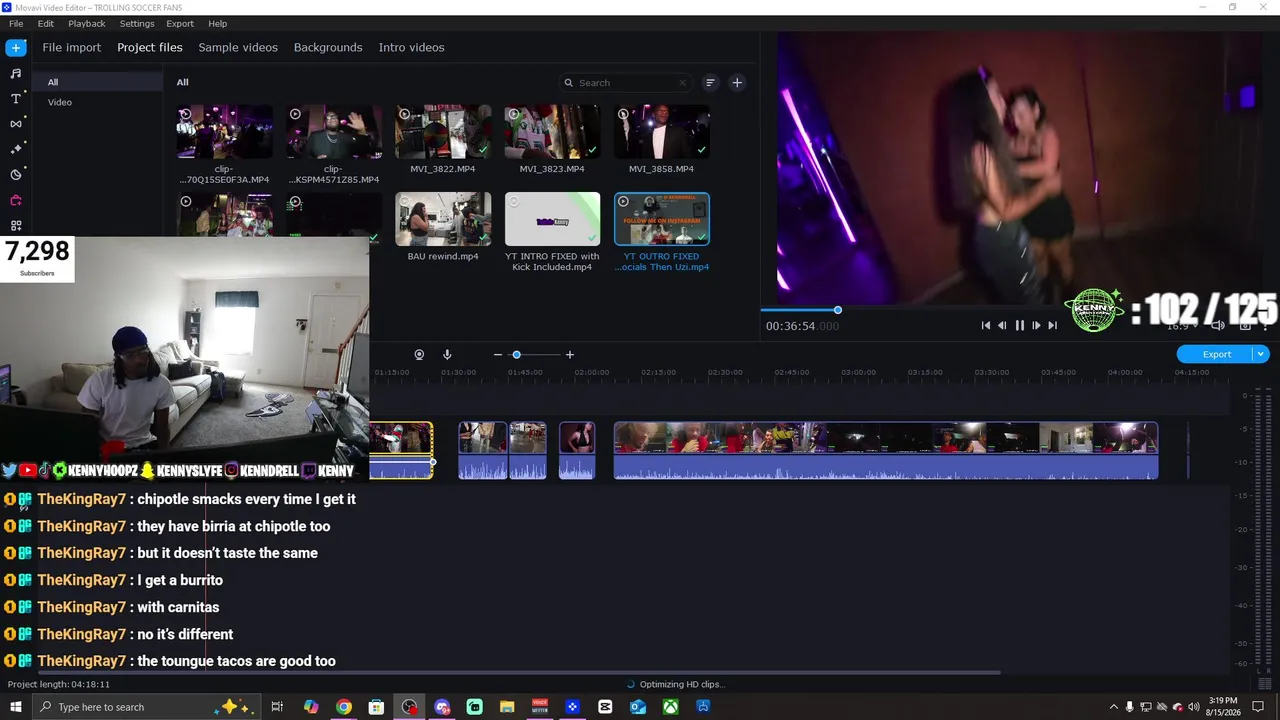The width and height of the screenshot is (1280, 720).
Task: Select the yellow-highlighted timeline clip
Action: [x=401, y=451]
